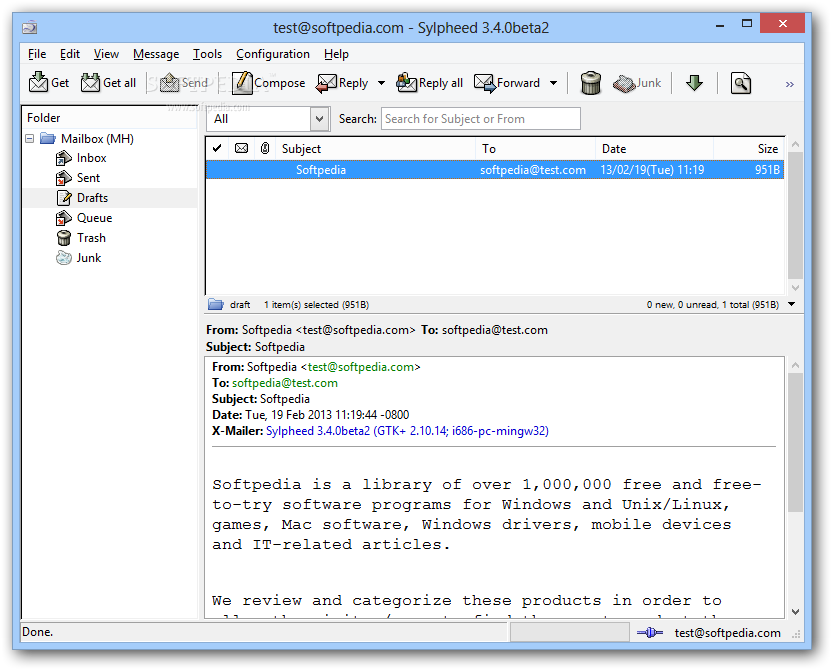Click the 'Done.' status bar text
The width and height of the screenshot is (832, 670).
[x=37, y=632]
